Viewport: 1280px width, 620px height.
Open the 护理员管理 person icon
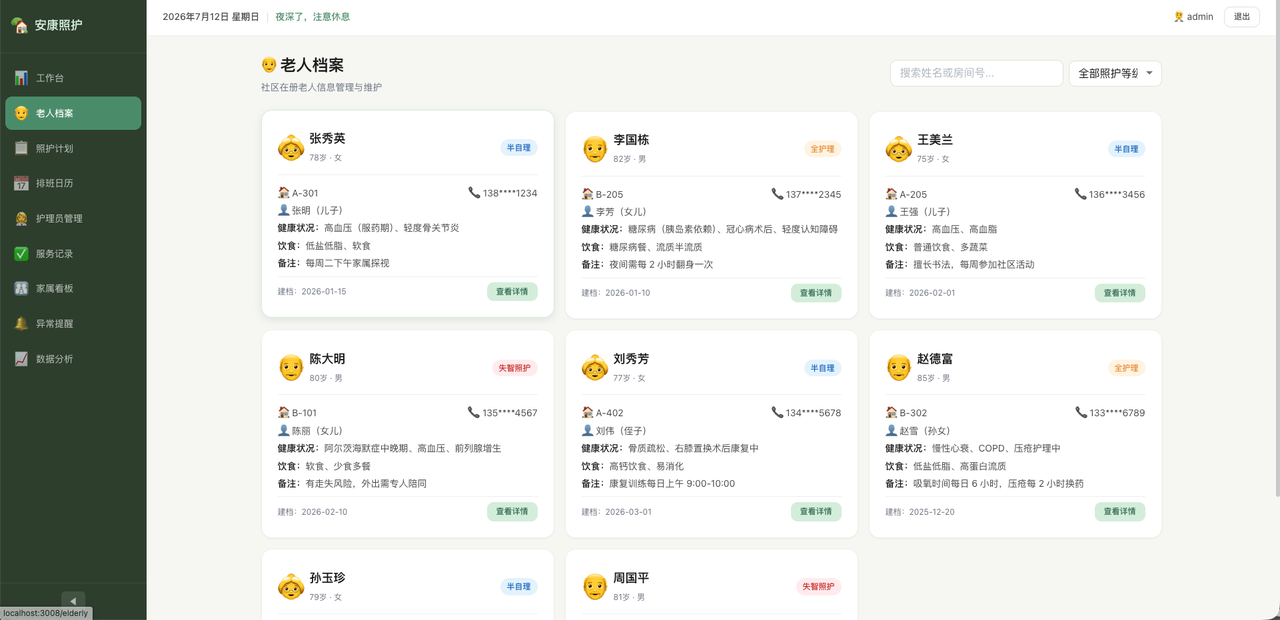point(21,218)
